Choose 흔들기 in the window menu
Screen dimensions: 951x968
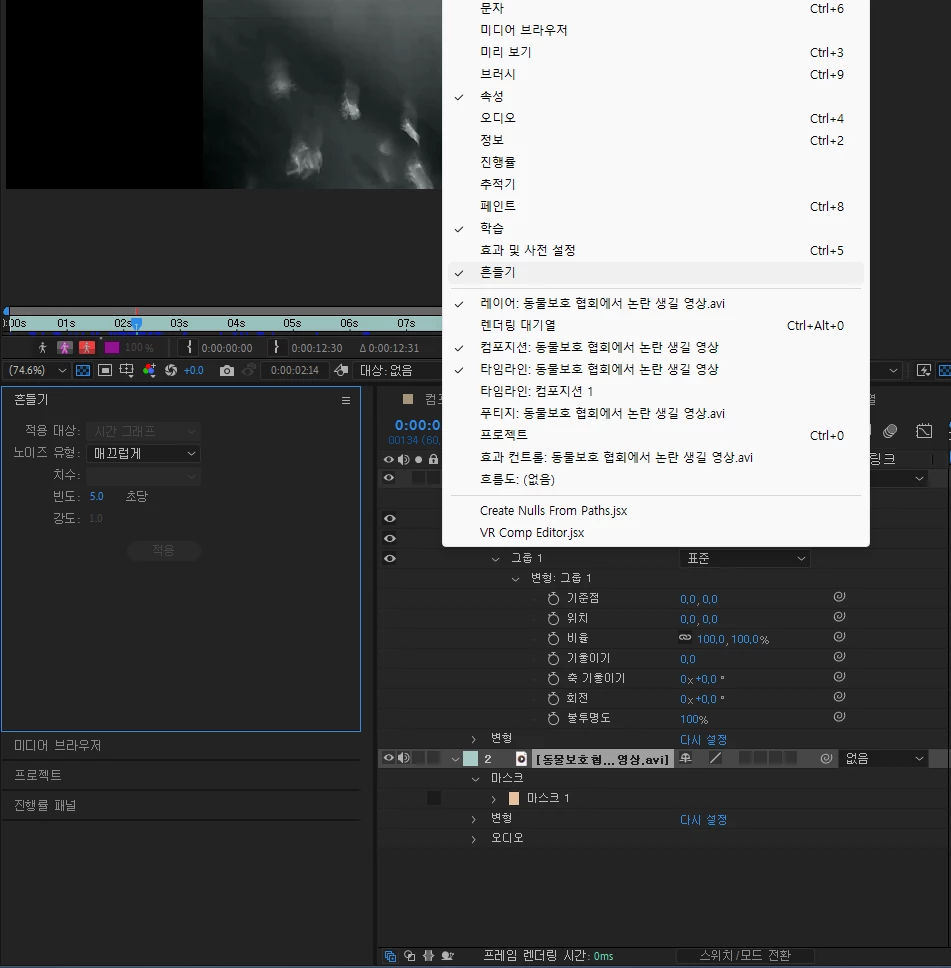[656, 273]
